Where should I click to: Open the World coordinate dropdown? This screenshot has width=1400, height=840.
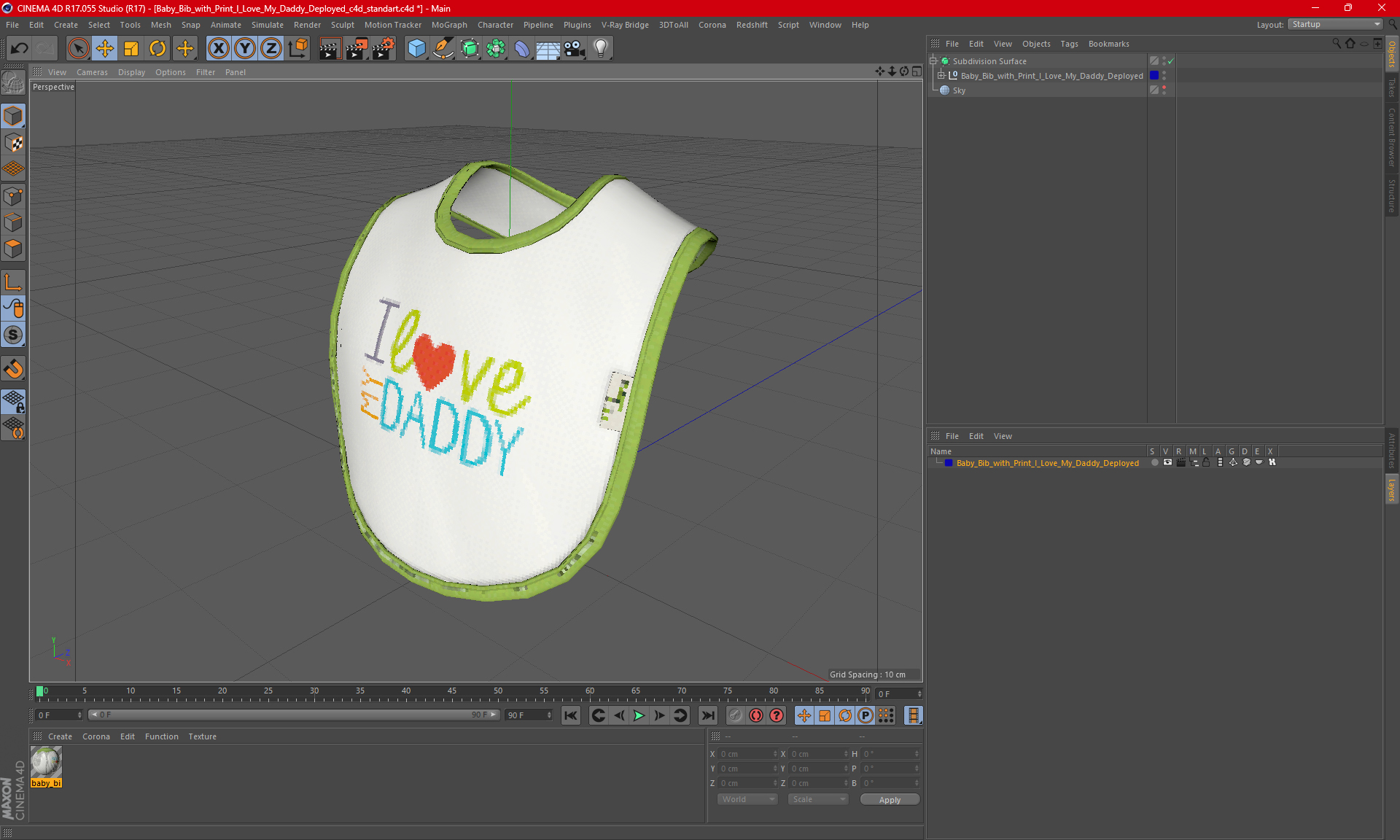[747, 799]
